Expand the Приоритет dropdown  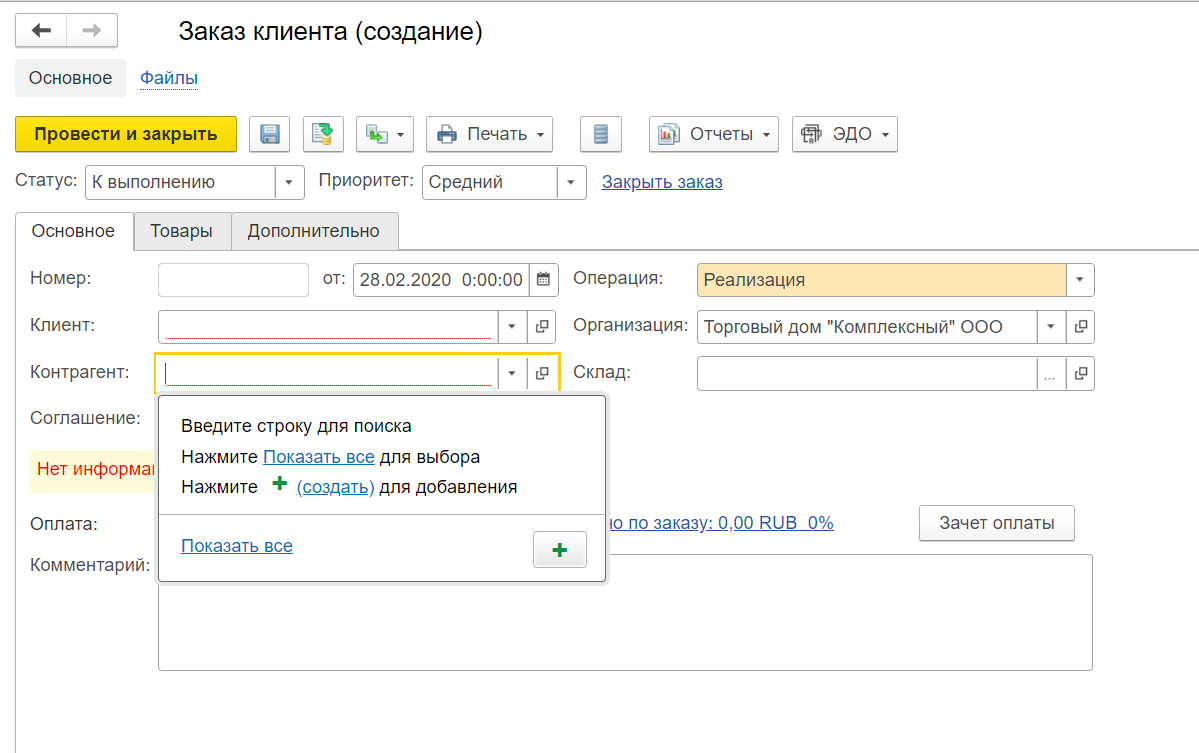[571, 183]
